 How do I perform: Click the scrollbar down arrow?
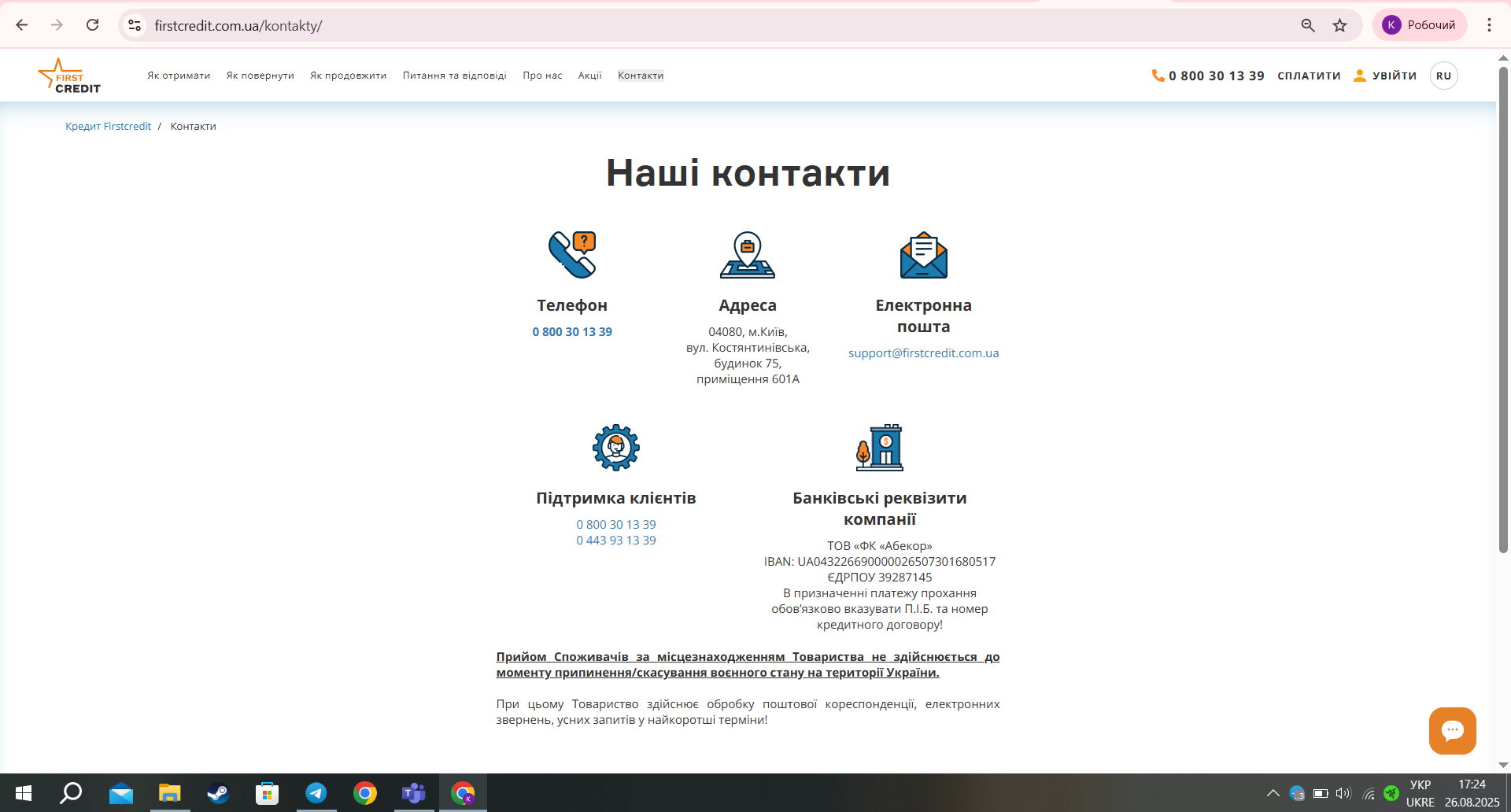[x=1503, y=765]
